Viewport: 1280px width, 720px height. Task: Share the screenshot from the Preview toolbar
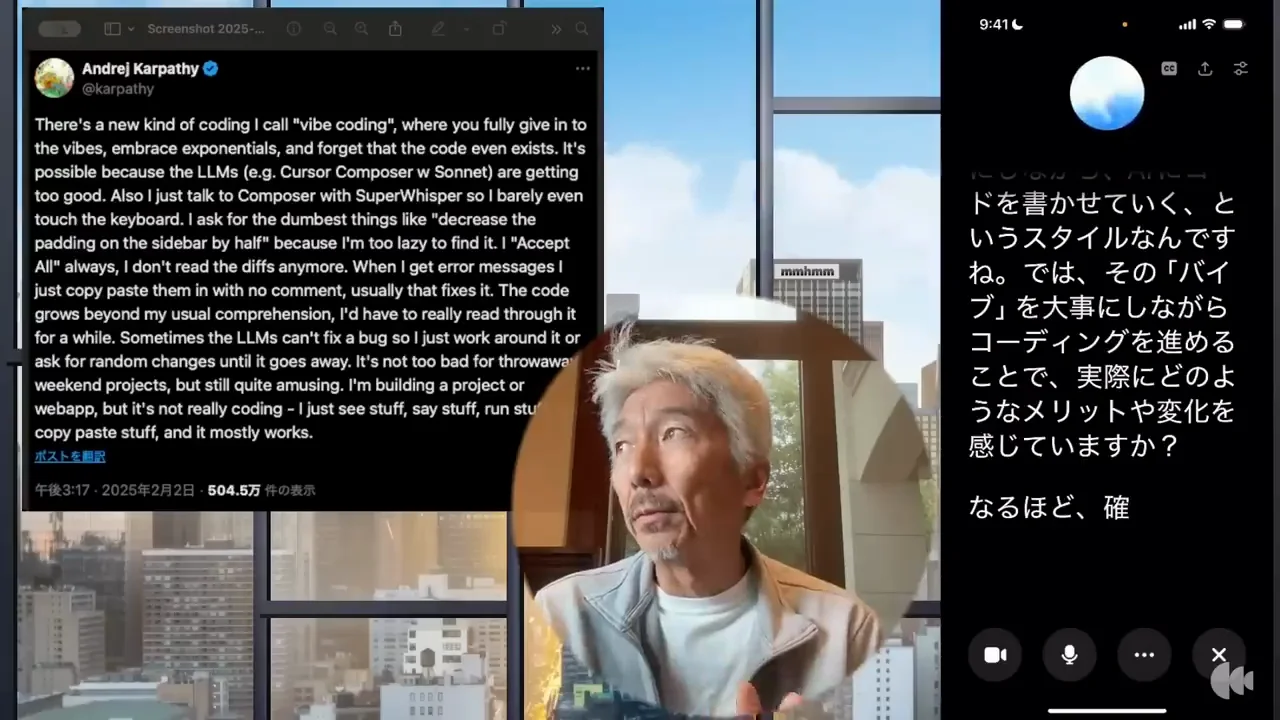click(396, 29)
